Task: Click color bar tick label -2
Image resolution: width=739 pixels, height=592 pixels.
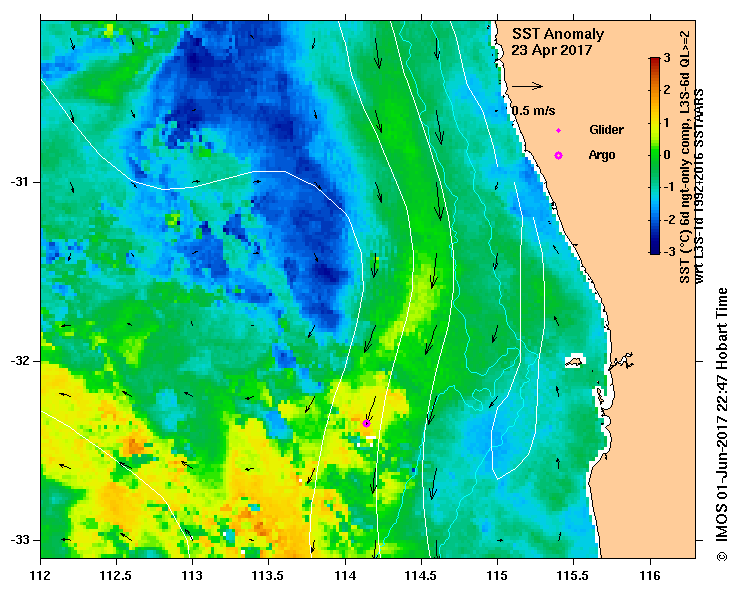Action: (669, 219)
